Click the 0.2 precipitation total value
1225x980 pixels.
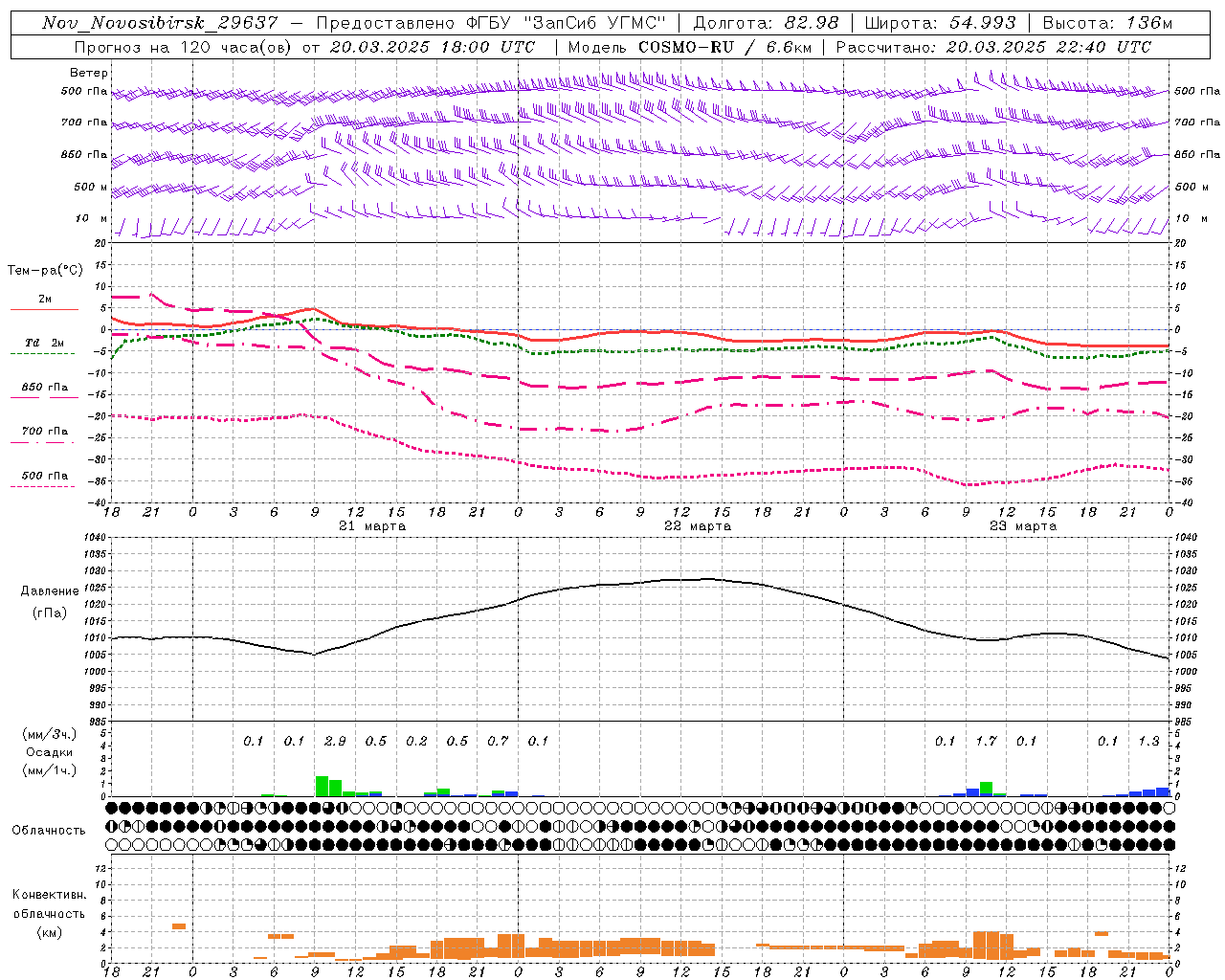point(416,741)
